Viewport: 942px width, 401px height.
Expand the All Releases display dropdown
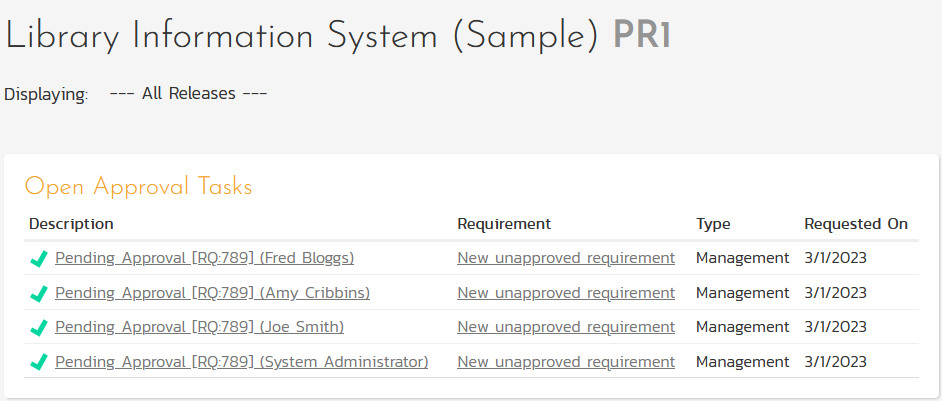tap(188, 94)
